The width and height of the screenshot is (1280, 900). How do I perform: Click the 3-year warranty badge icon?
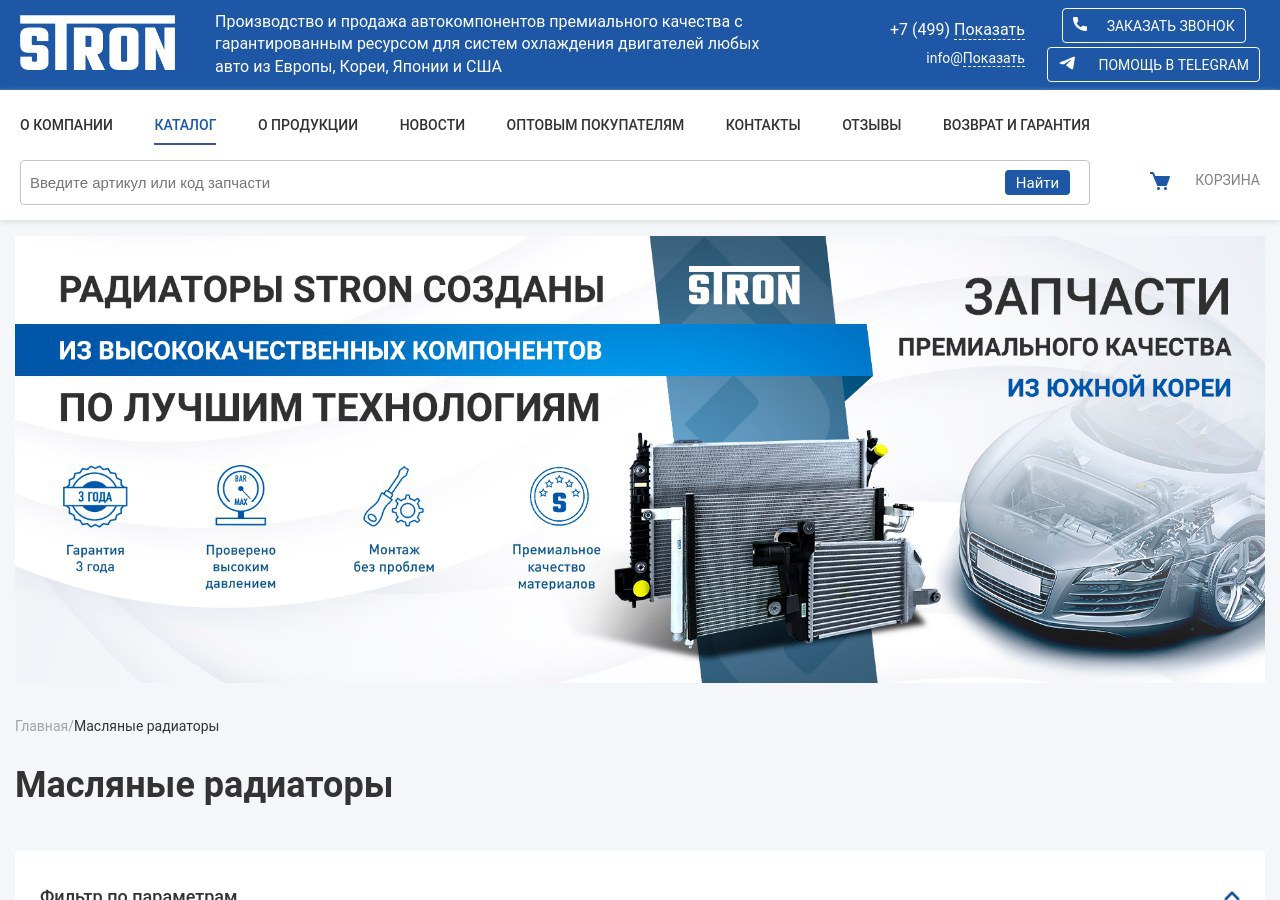(x=95, y=496)
